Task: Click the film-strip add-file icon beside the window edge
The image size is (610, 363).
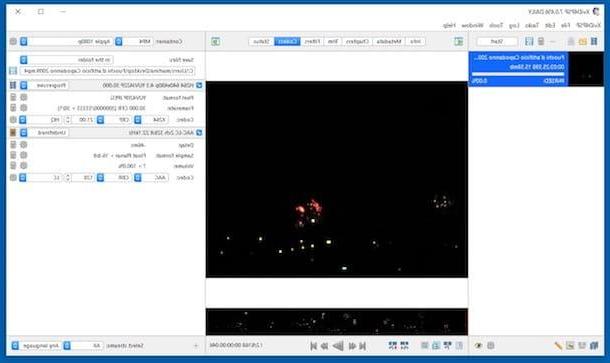Action: pyautogui.click(x=594, y=41)
